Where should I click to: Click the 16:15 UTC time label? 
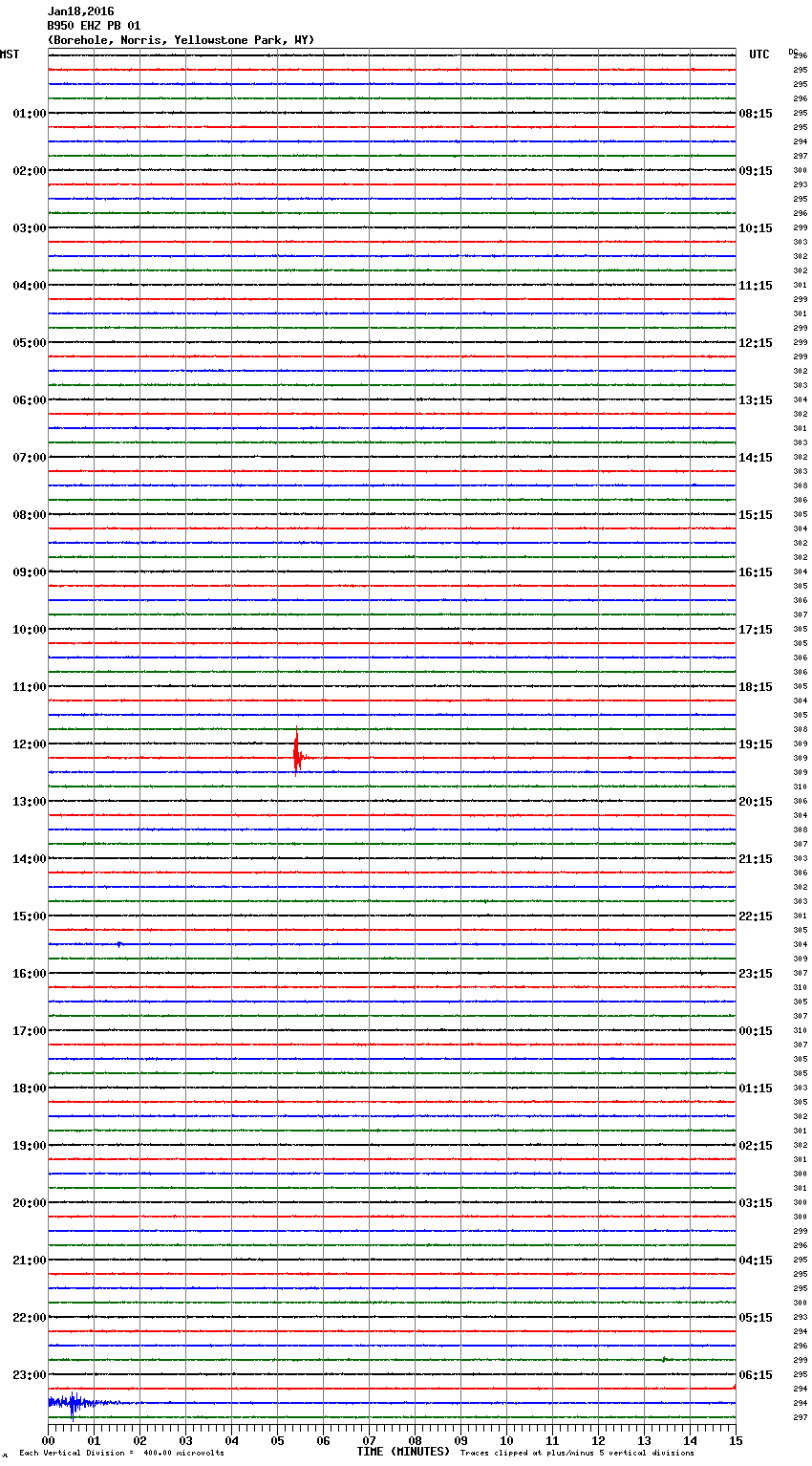coord(756,572)
